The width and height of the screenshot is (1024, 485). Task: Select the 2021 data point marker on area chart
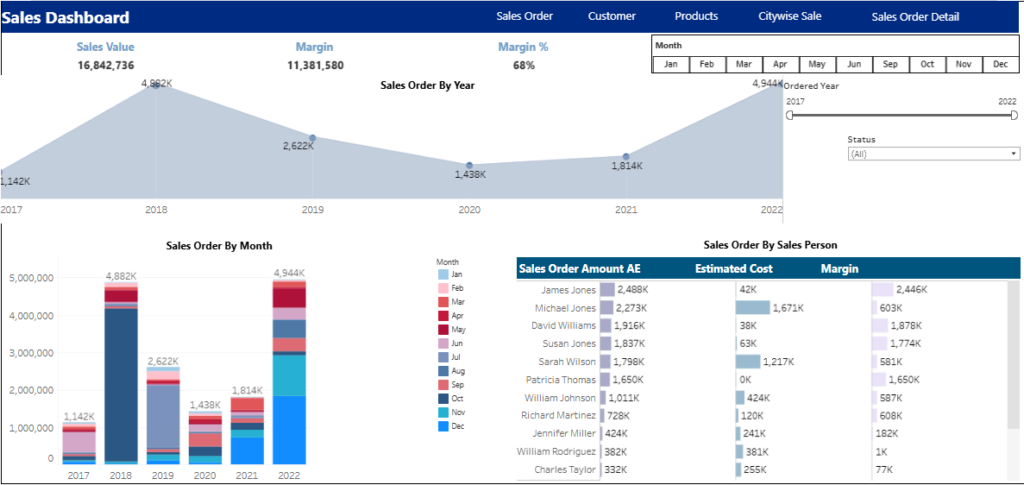(626, 157)
